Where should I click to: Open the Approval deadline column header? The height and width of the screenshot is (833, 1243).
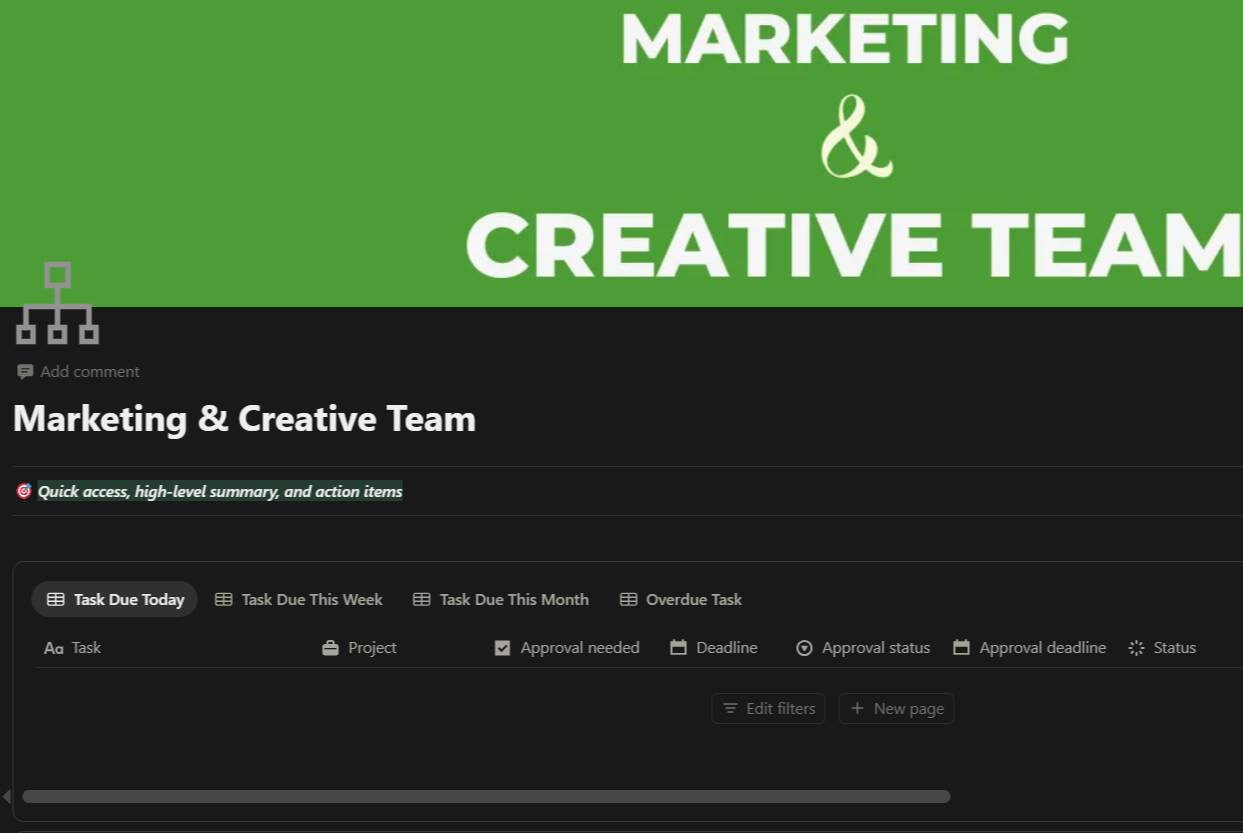1031,648
